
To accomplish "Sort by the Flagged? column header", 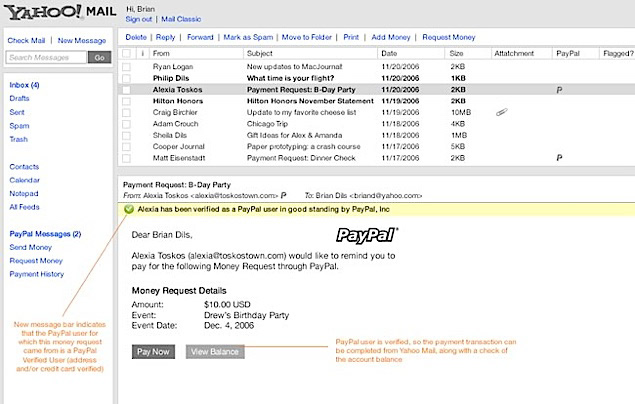I will 618,53.
